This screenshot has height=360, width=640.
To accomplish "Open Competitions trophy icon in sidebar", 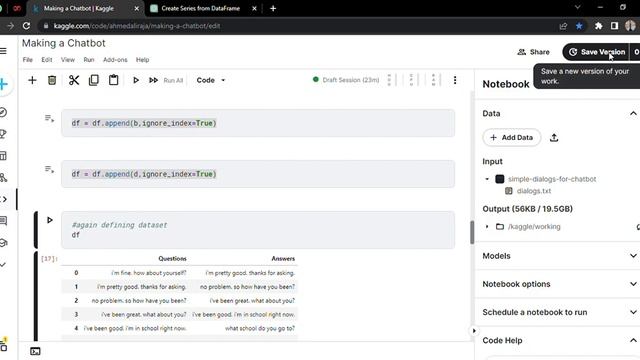I will pyautogui.click(x=3, y=134).
